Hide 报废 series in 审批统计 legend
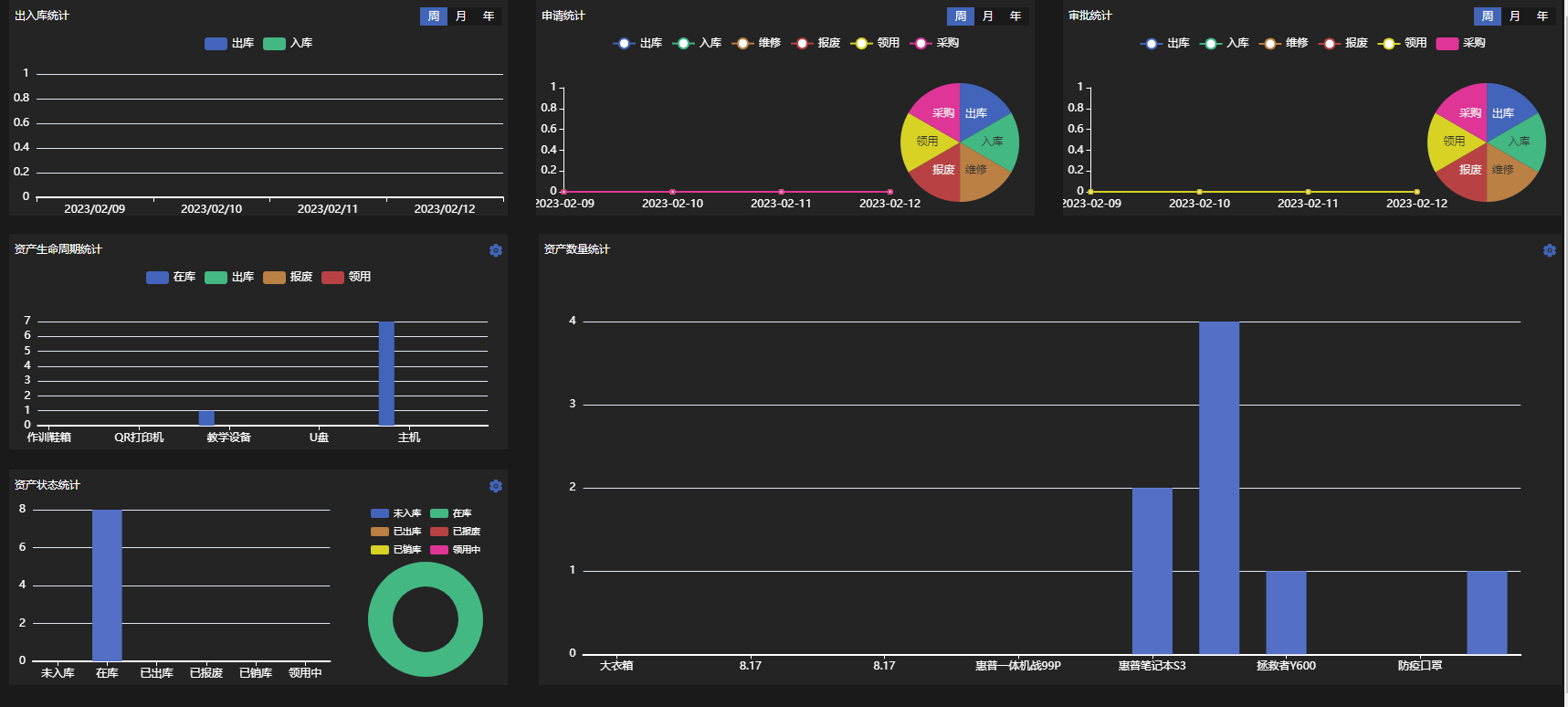Viewport: 1568px width, 707px height. 1342,43
